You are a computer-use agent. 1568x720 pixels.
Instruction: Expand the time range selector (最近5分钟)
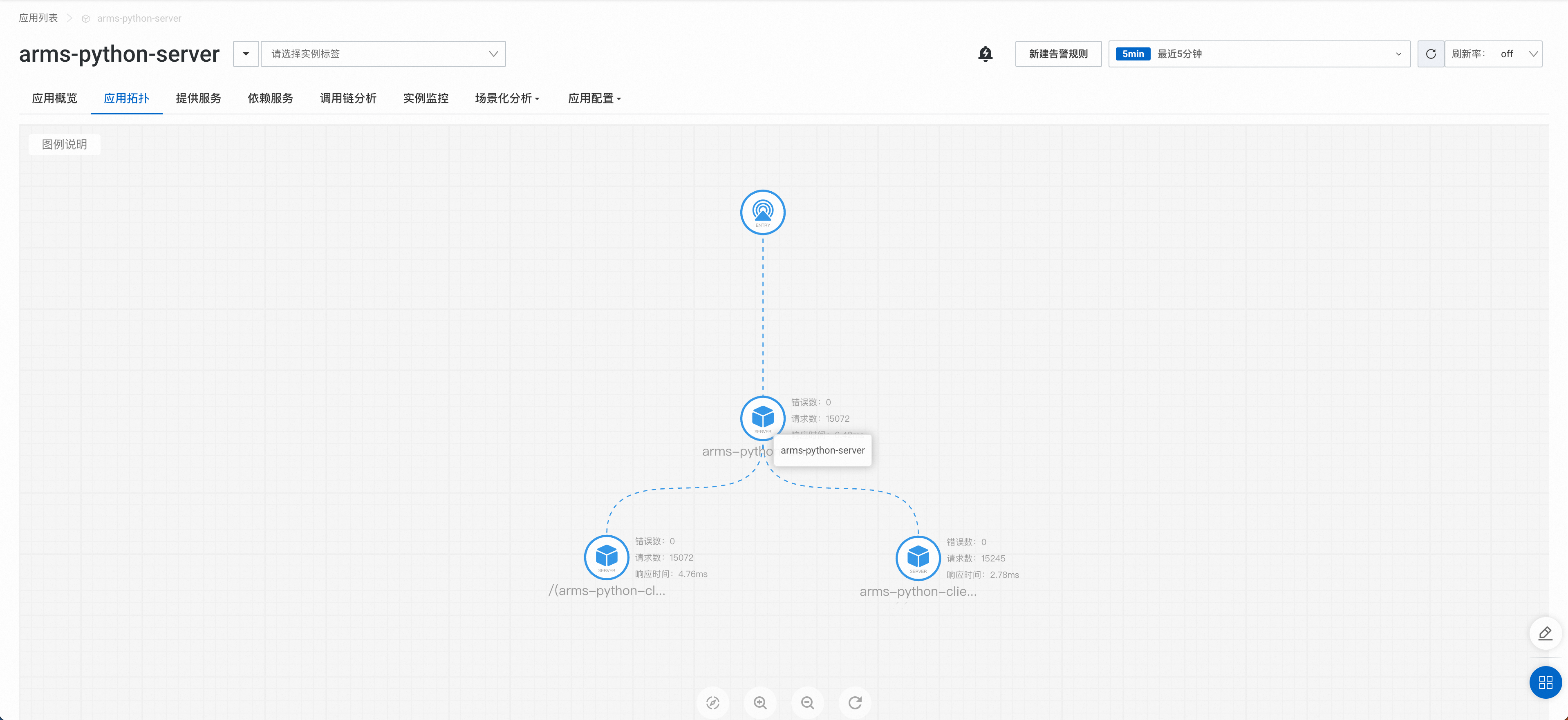(x=1259, y=54)
